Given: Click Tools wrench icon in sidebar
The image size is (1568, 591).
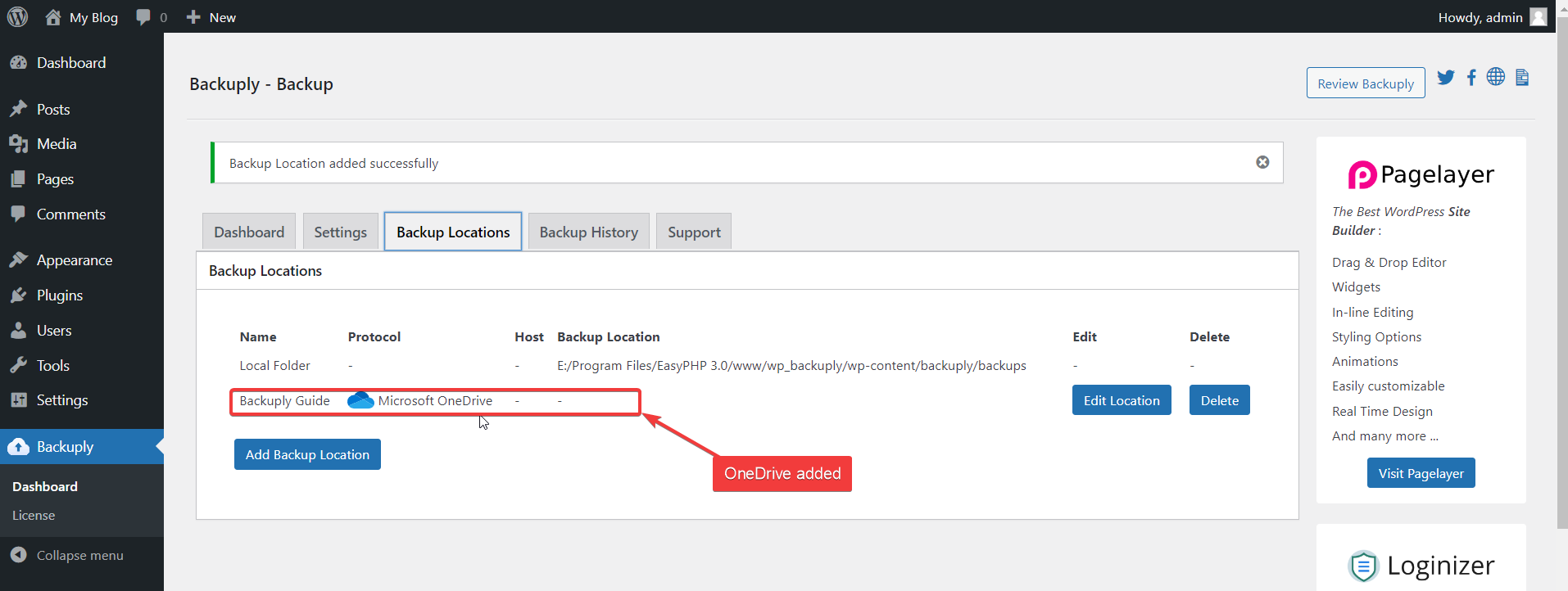Looking at the screenshot, I should [18, 366].
